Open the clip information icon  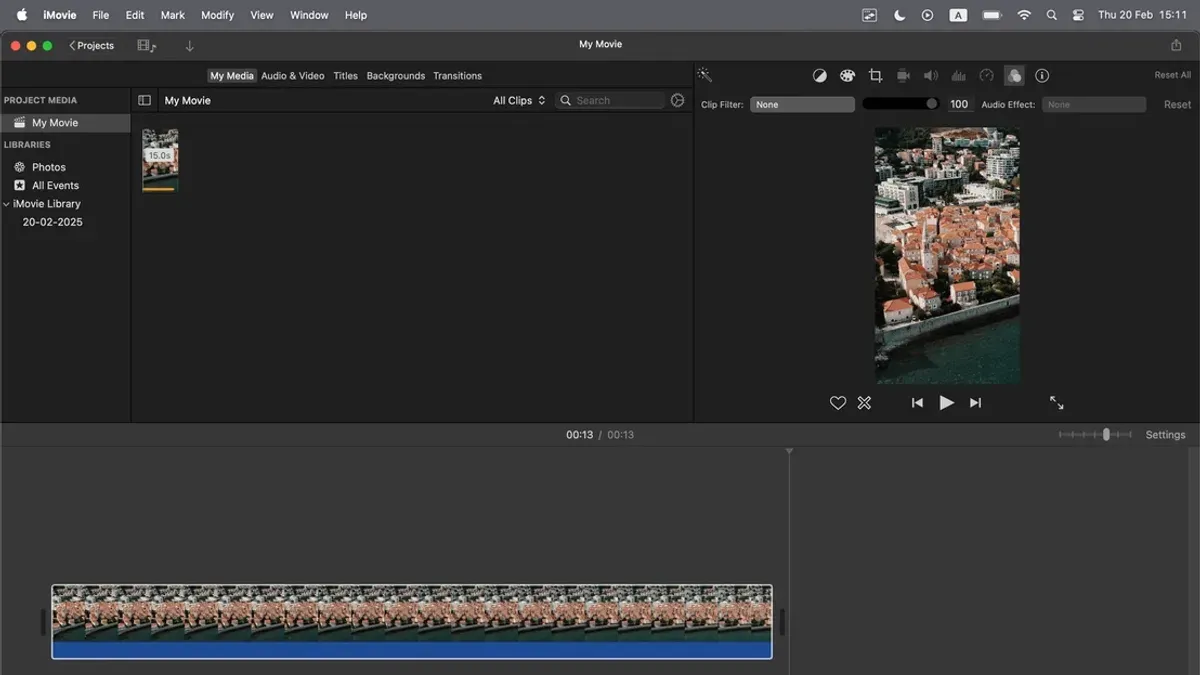tap(1042, 76)
